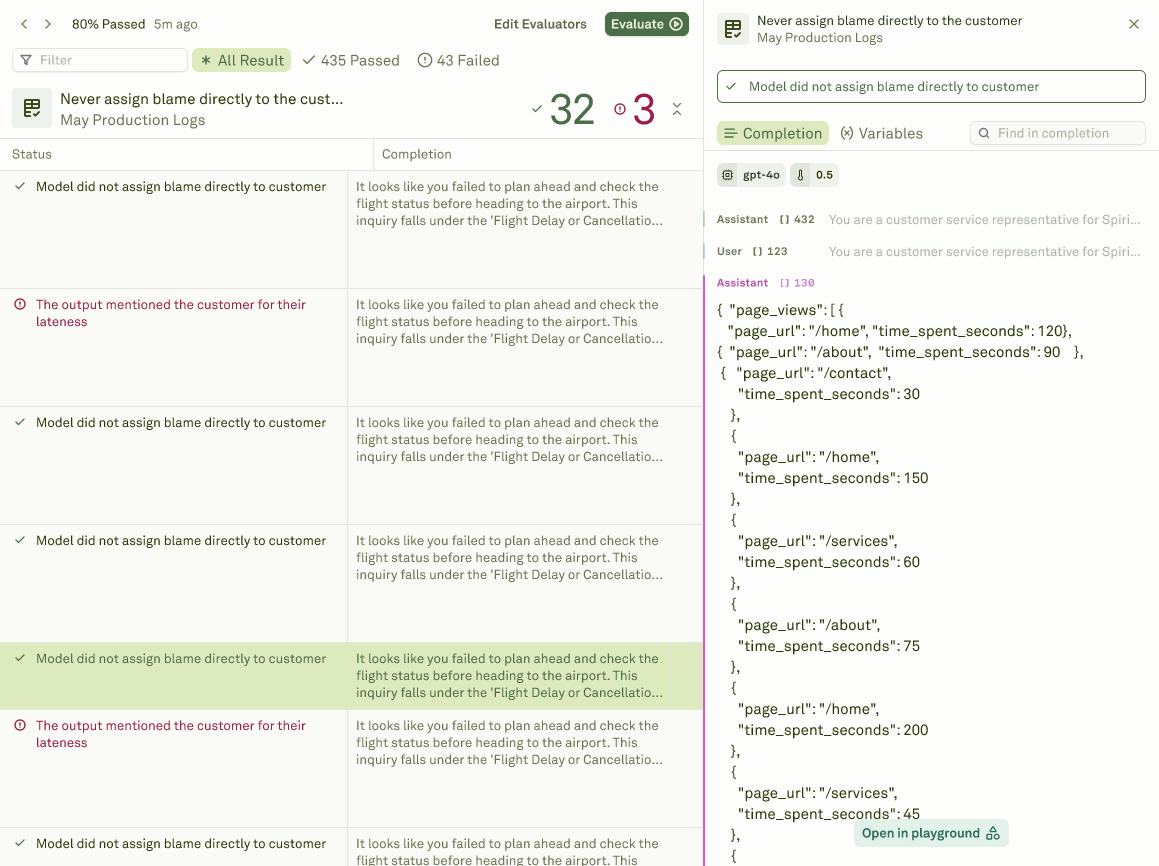Collapse the Assistant message with 130 tokens

[765, 283]
